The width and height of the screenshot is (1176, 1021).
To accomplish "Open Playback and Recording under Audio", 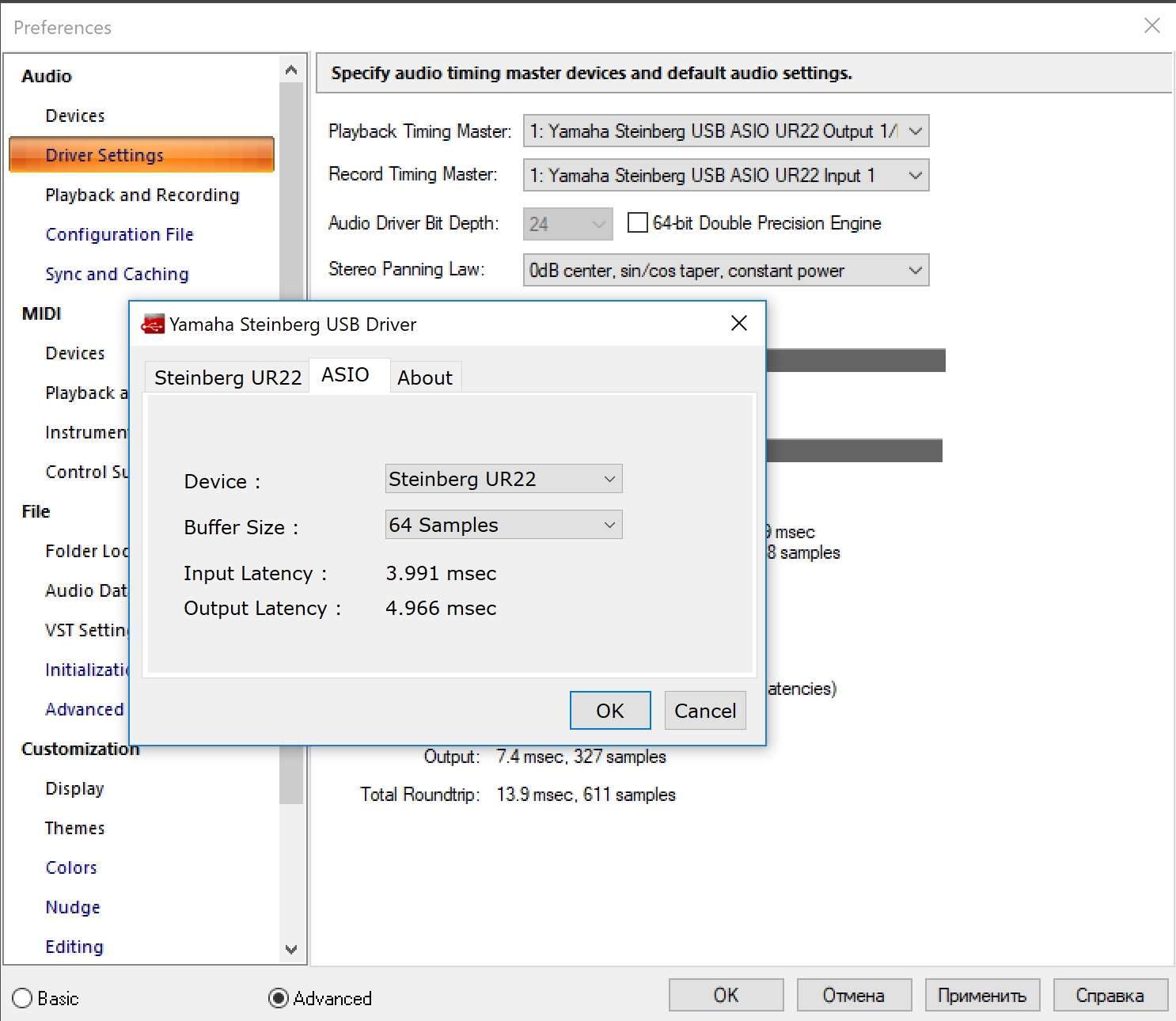I will (x=142, y=195).
